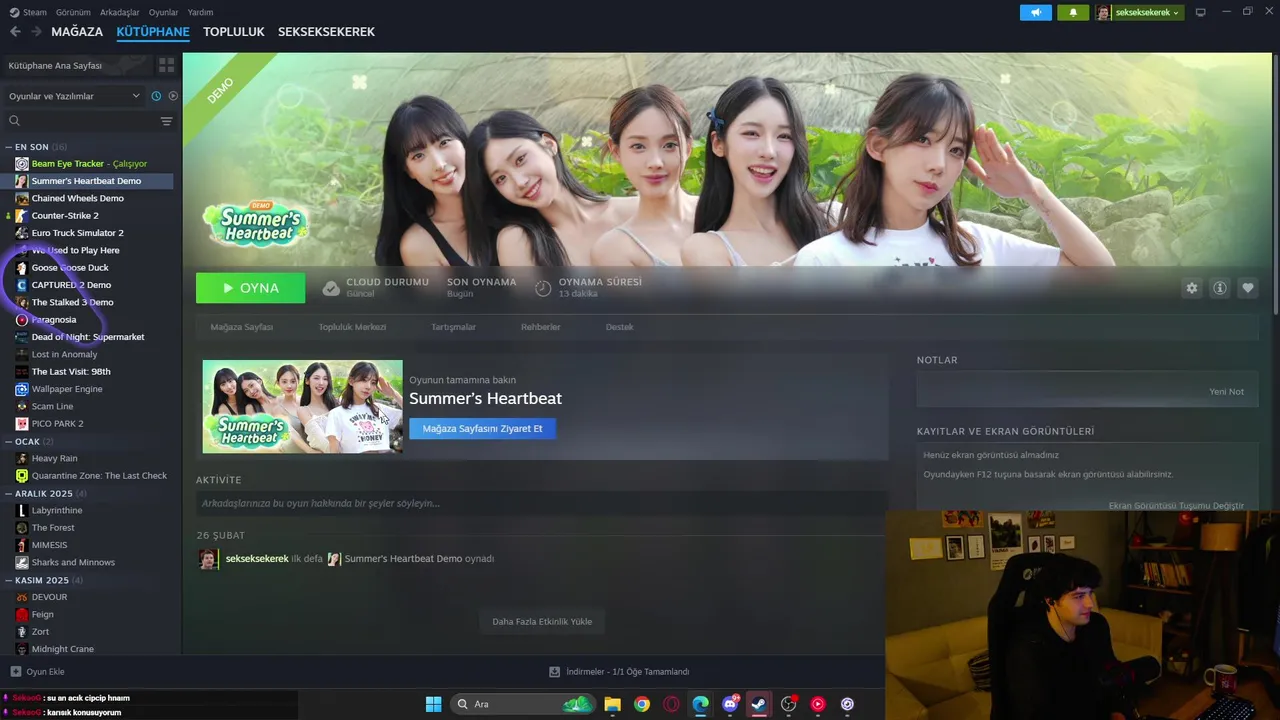
Task: Click Mağaza Sayfasını Ziyaret Et button
Action: tap(482, 429)
